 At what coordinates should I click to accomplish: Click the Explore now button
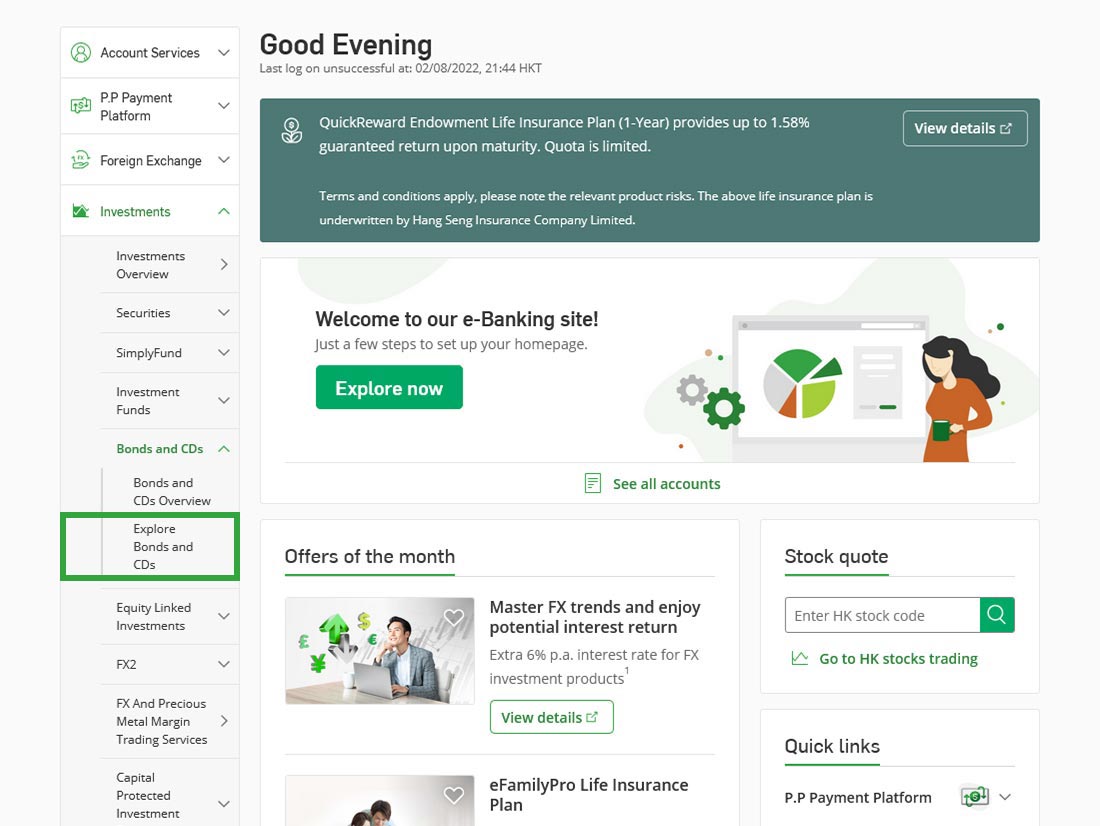[389, 387]
